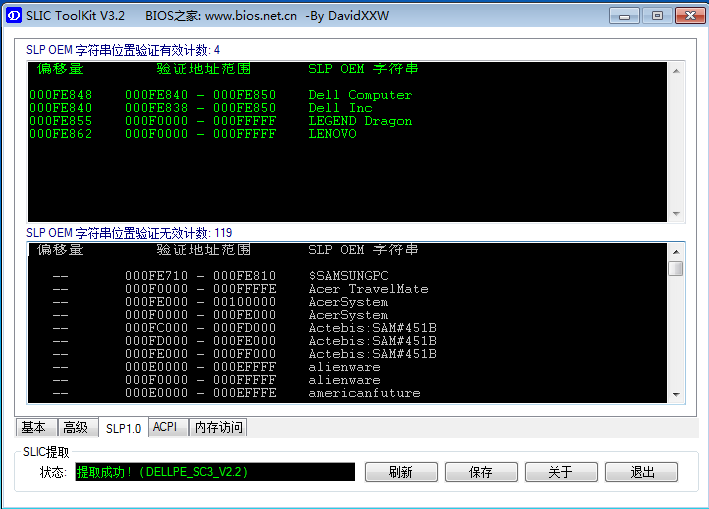
Task: Switch to the 高级 tab
Action: click(76, 427)
